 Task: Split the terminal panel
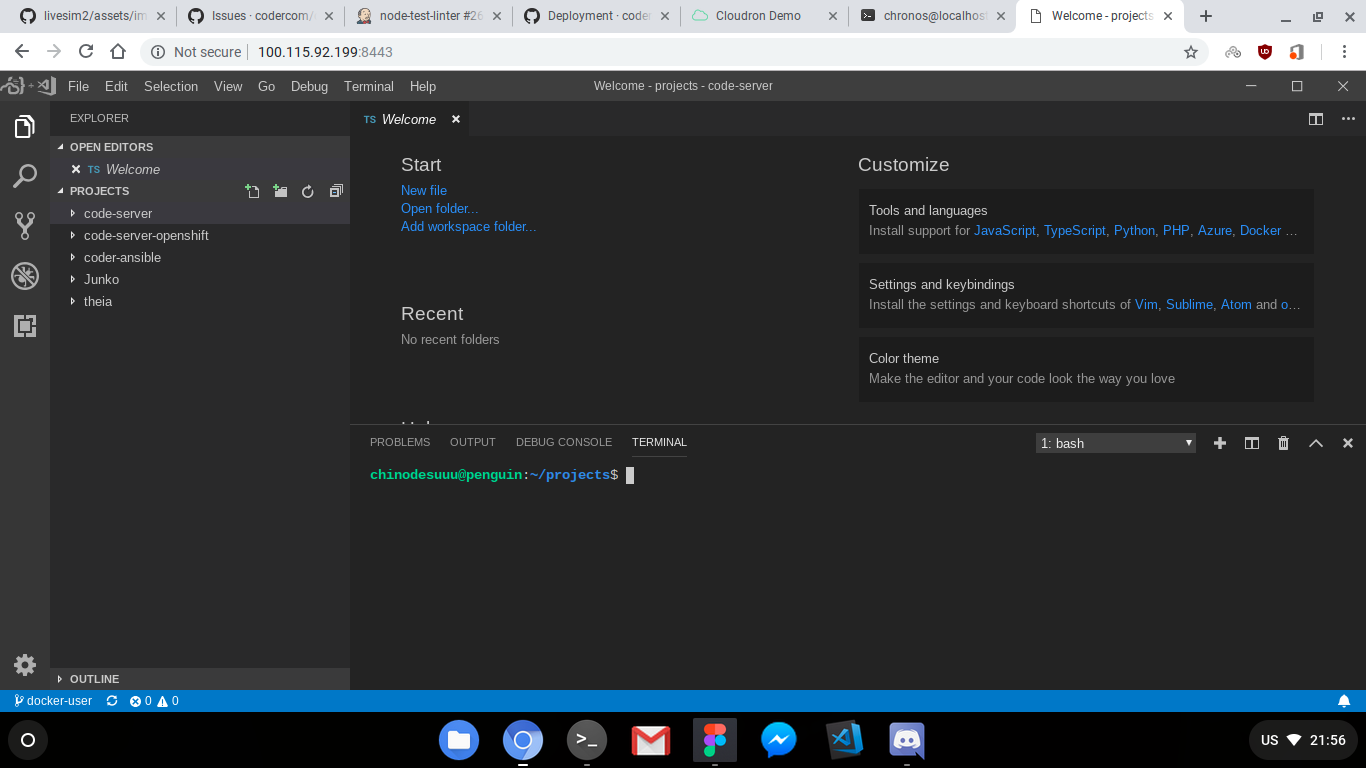1251,442
